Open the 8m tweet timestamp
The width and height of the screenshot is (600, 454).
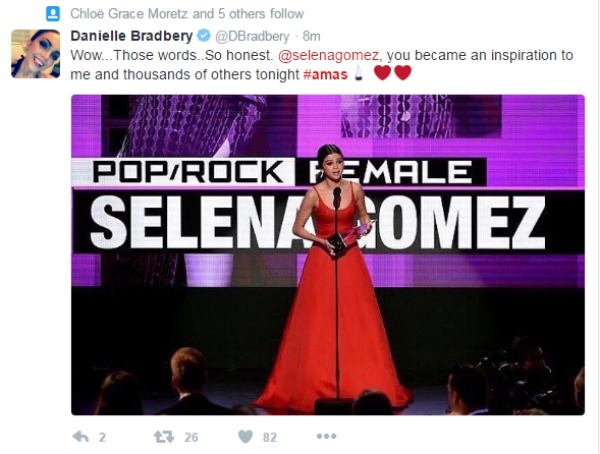point(311,36)
